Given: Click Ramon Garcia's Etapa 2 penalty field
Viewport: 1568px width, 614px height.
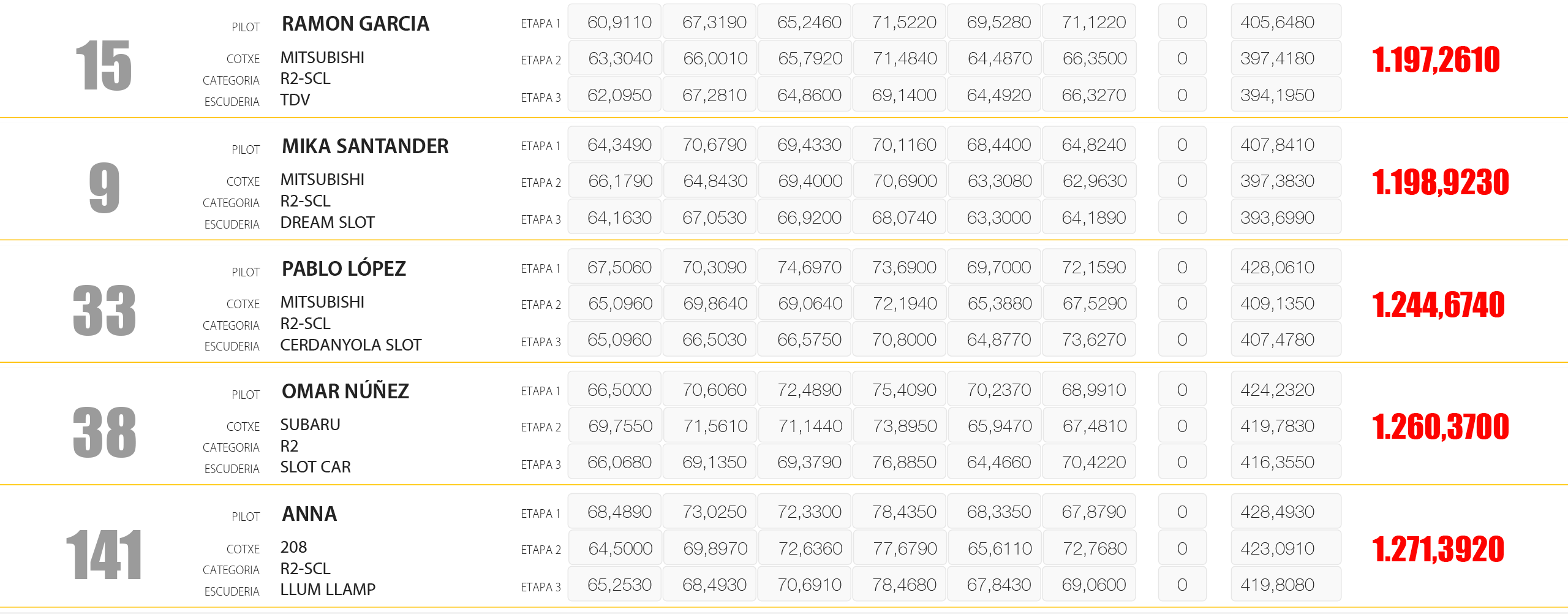Looking at the screenshot, I should point(1182,59).
